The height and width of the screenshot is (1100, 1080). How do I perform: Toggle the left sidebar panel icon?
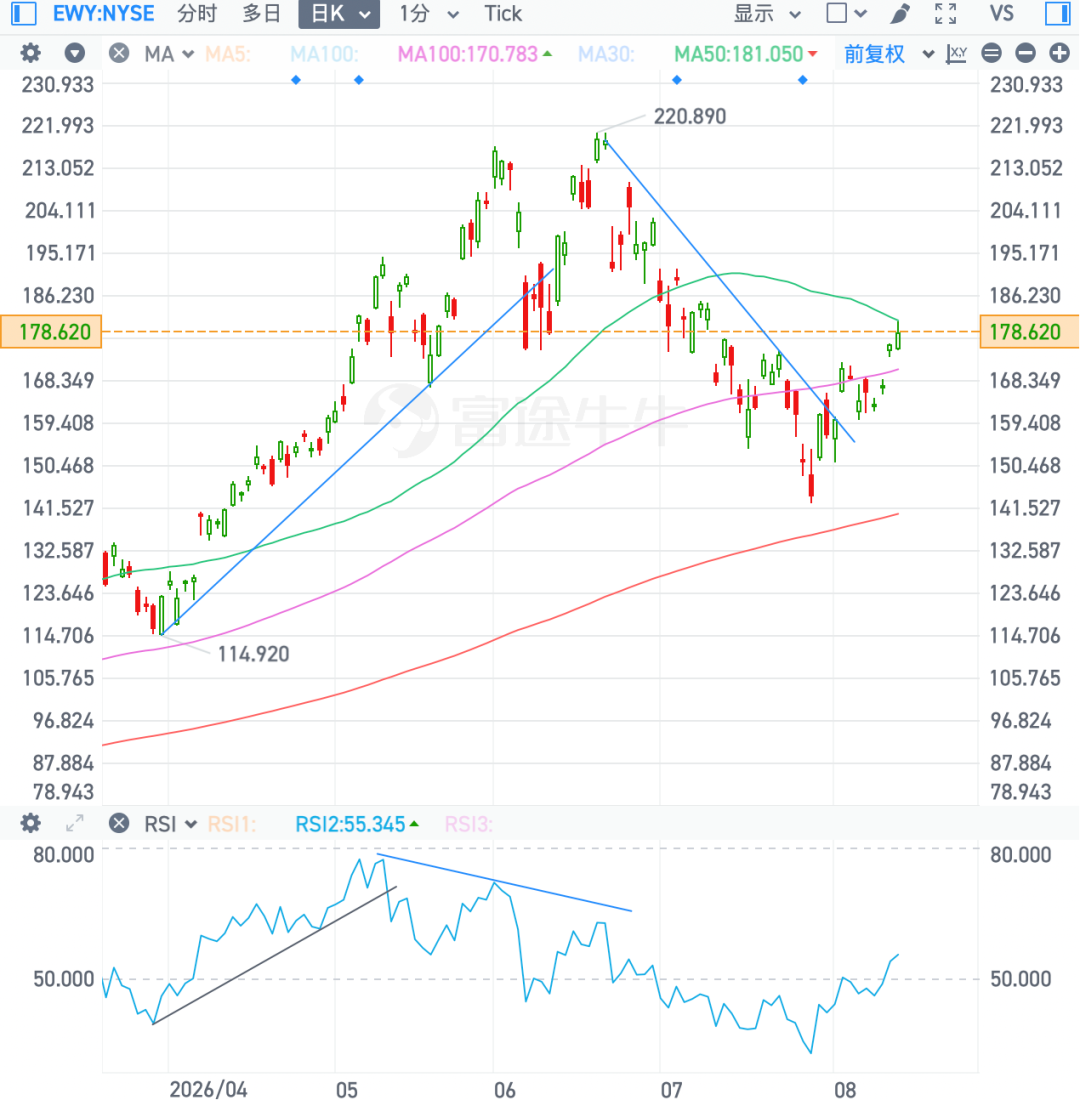click(24, 13)
